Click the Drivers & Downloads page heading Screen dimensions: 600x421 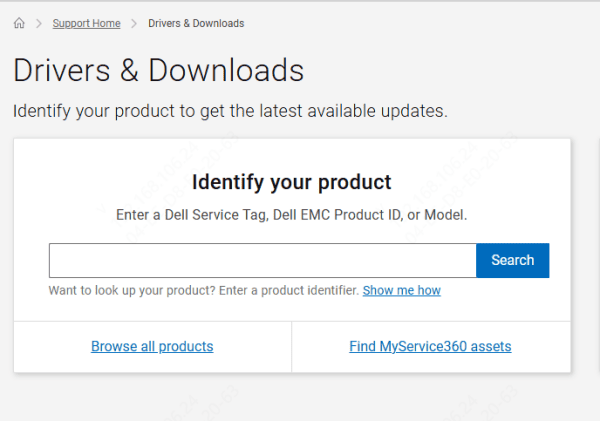tap(158, 70)
